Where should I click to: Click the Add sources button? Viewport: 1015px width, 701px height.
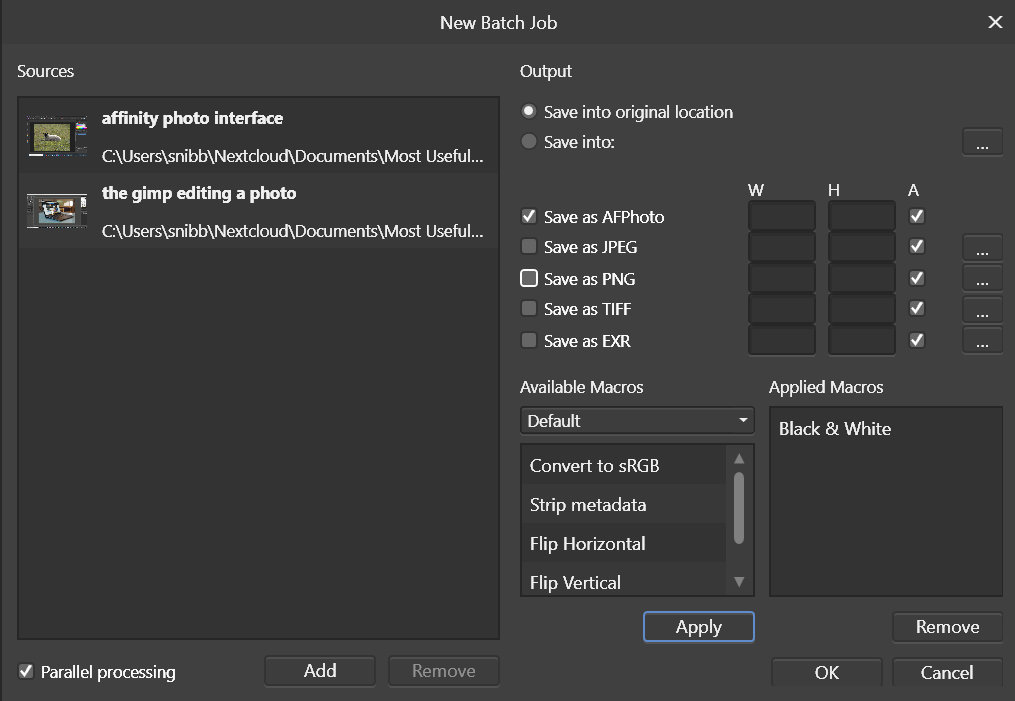pyautogui.click(x=320, y=671)
